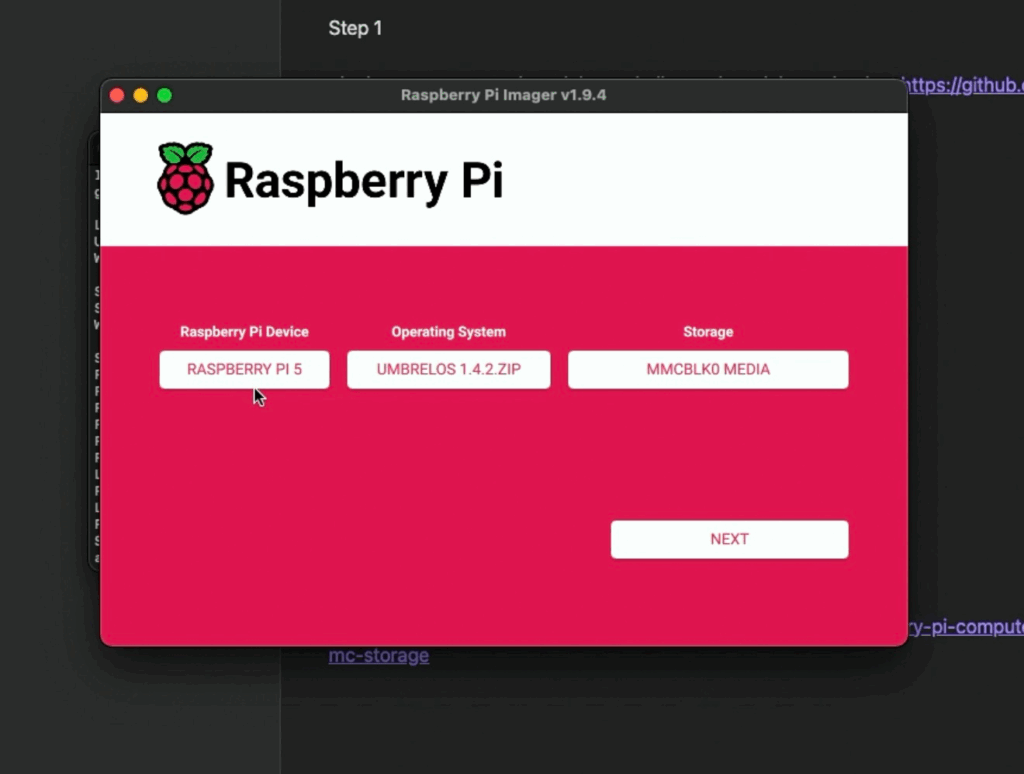The image size is (1024, 774).
Task: Minimize the Imager with the yellow button
Action: [x=141, y=95]
